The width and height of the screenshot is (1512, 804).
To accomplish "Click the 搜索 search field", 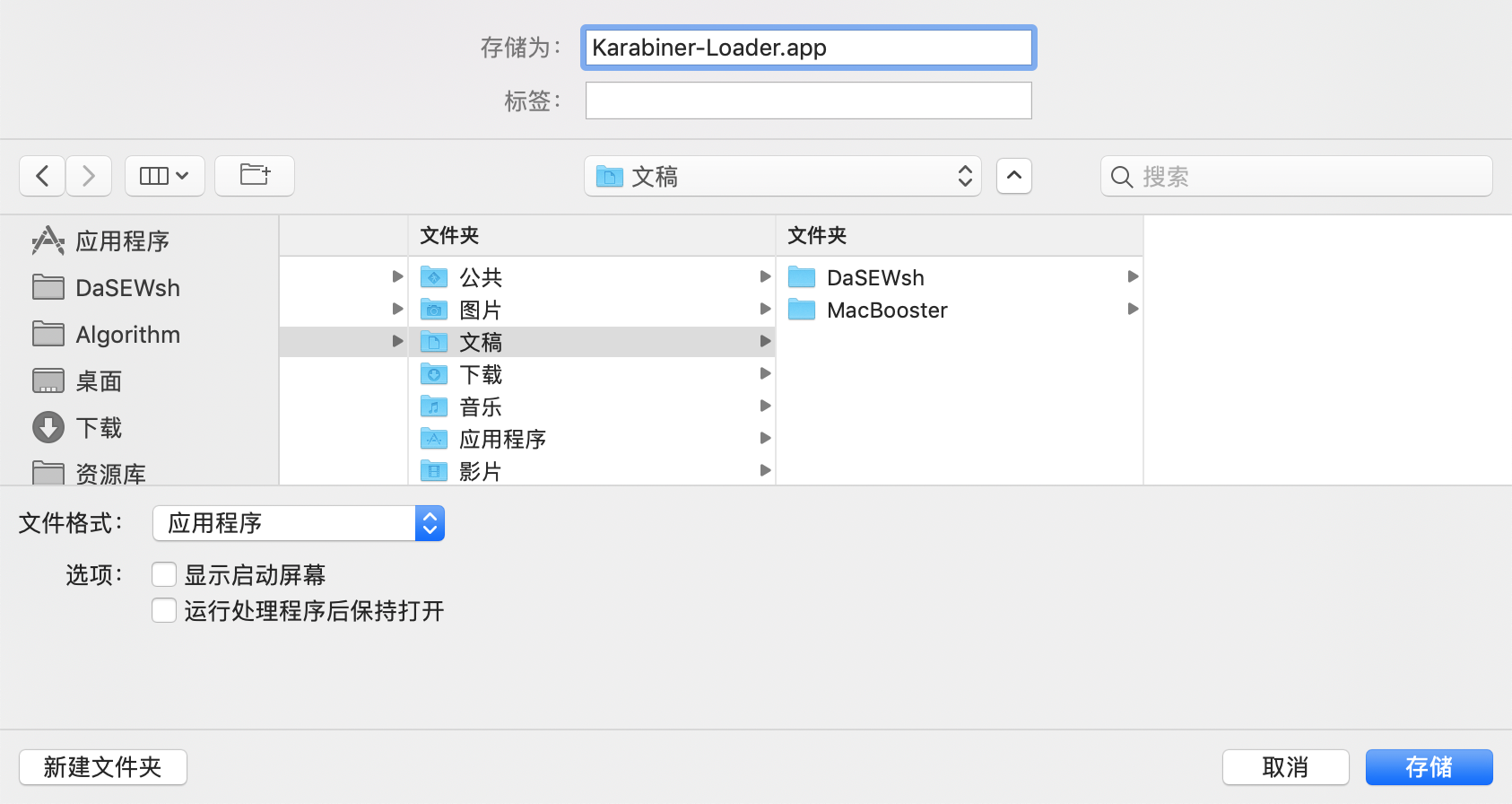I will coord(1297,176).
